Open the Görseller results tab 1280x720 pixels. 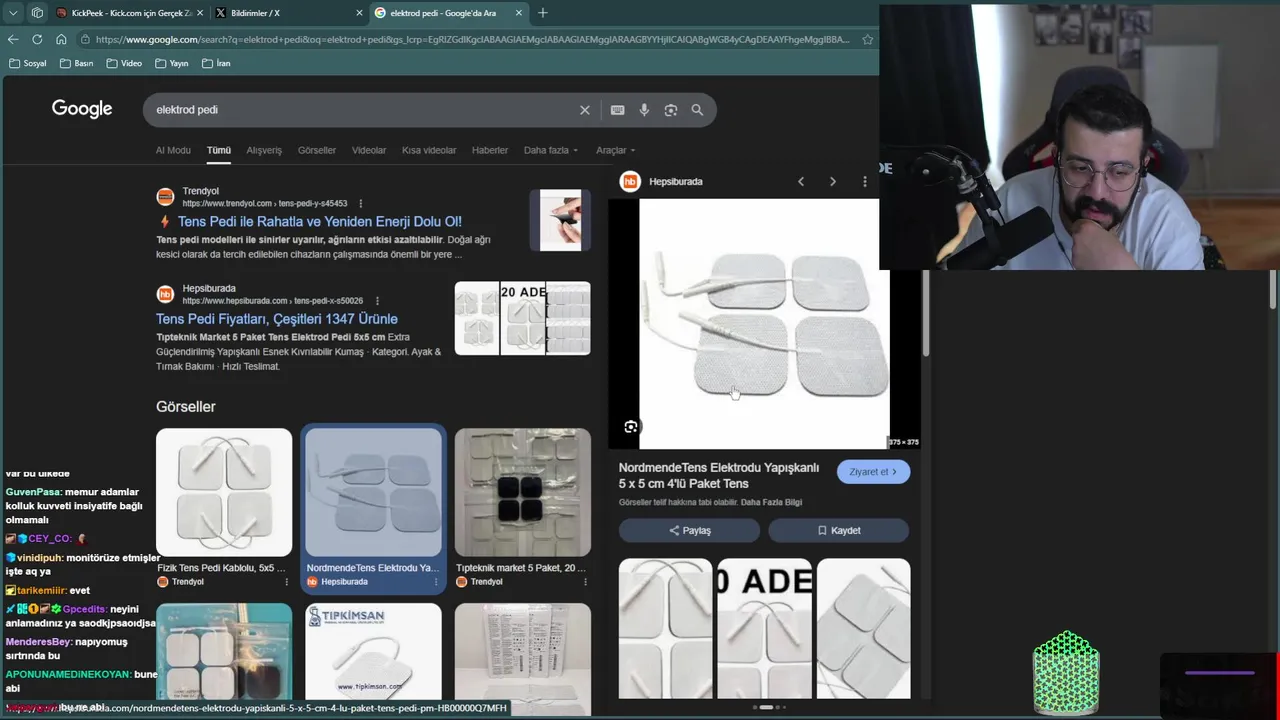point(317,150)
